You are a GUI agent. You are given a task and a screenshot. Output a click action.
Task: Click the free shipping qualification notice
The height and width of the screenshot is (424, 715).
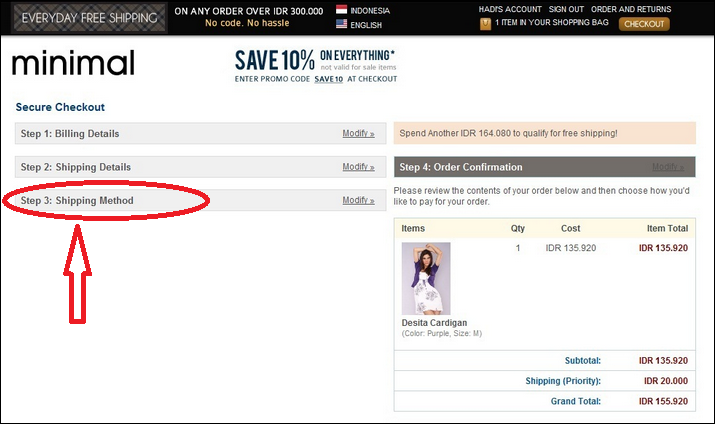tap(545, 133)
